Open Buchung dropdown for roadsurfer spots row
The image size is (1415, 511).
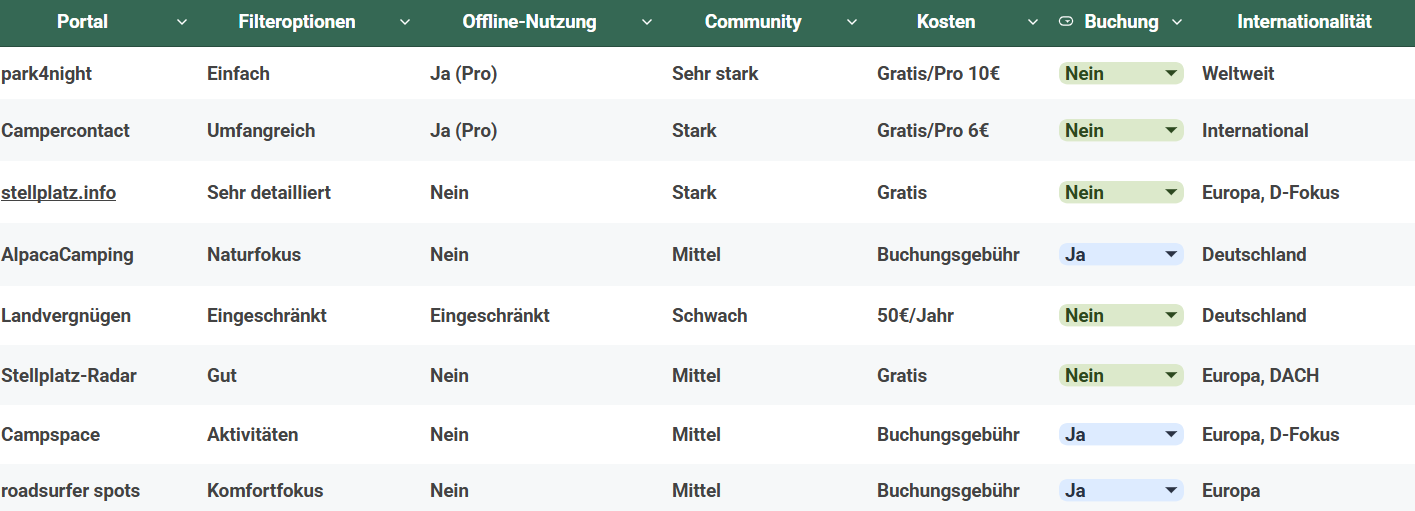(x=1171, y=491)
